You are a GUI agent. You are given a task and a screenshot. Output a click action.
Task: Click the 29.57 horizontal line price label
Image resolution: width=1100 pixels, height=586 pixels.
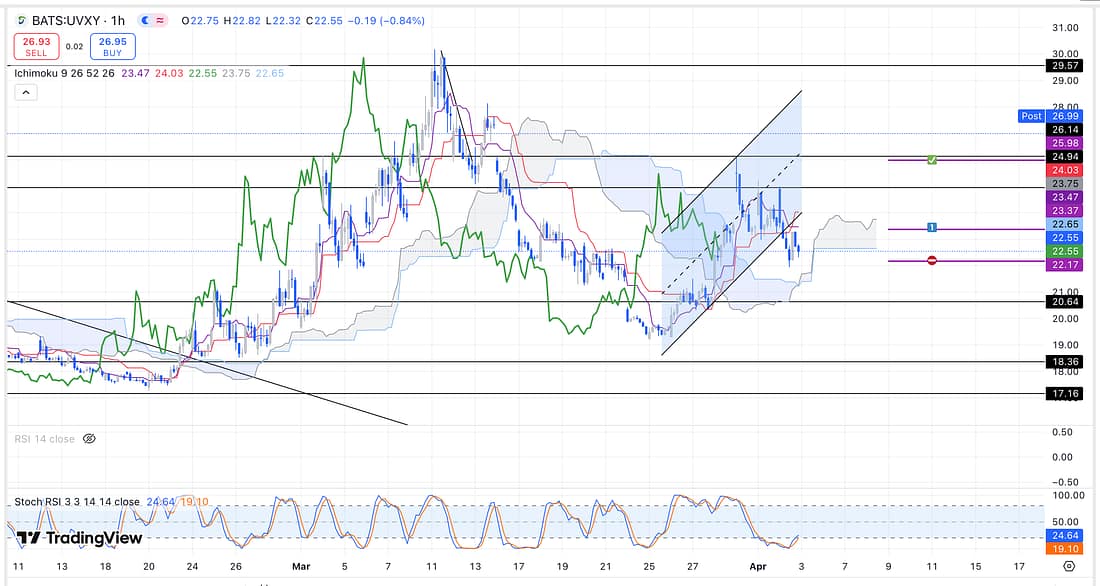[1058, 66]
